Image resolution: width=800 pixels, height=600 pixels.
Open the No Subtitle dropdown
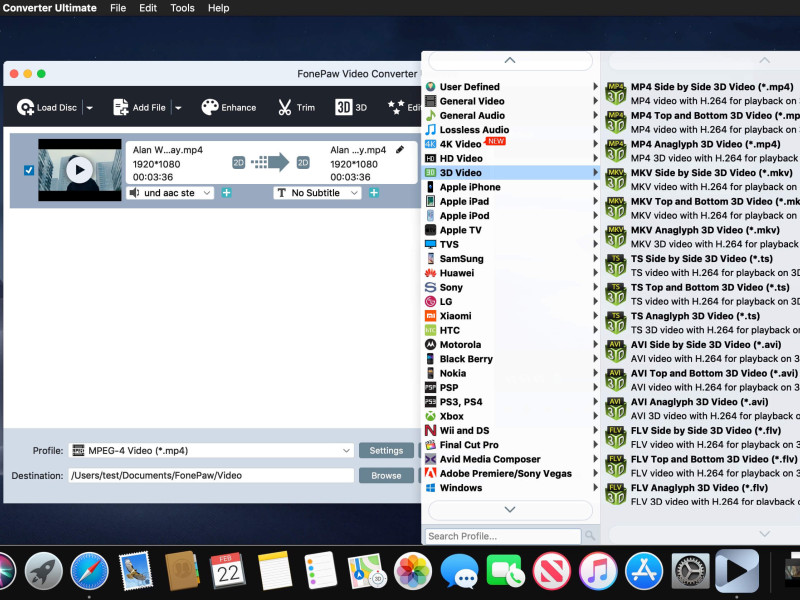point(317,193)
